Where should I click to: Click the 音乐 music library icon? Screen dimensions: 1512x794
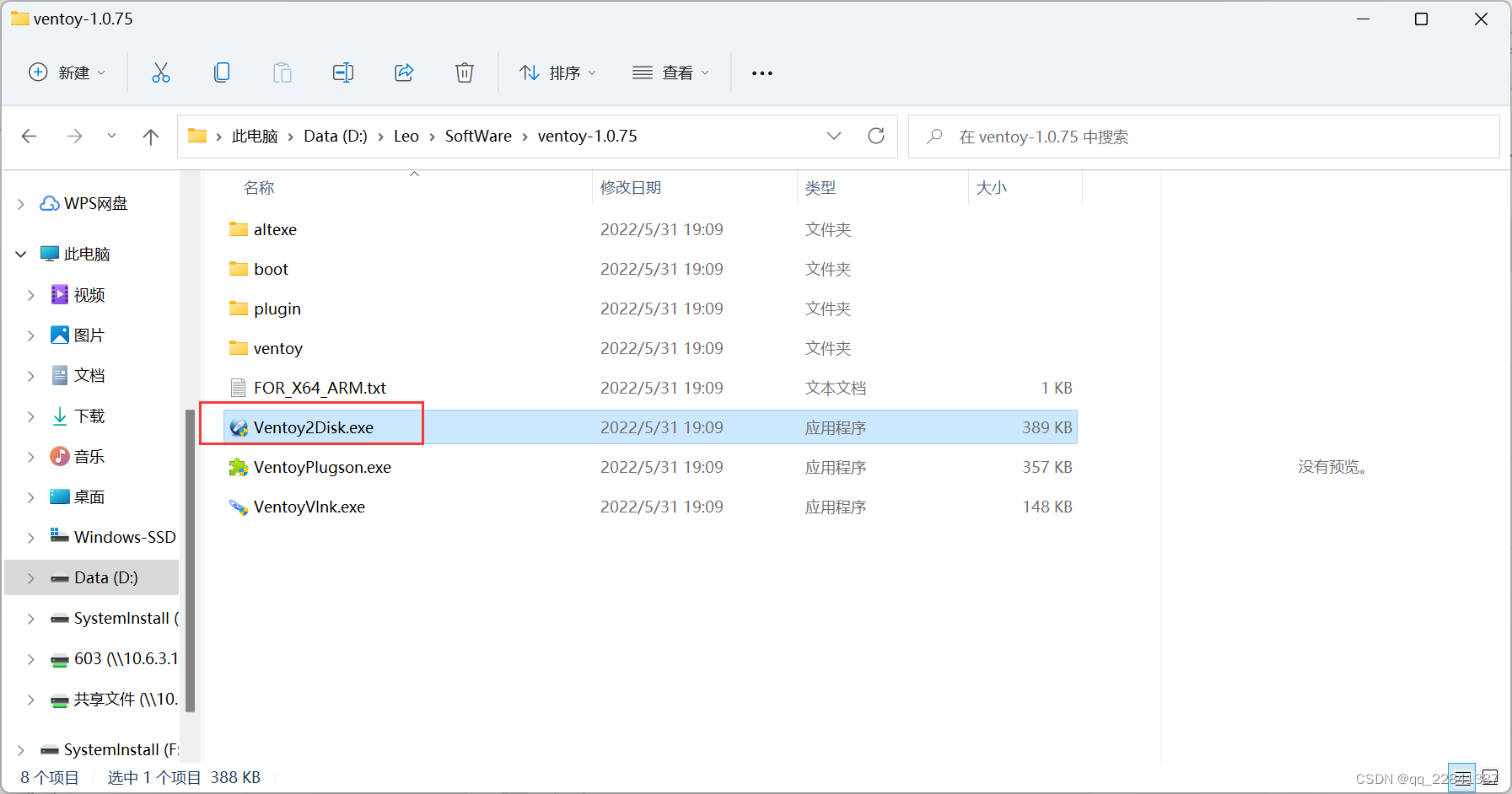60,456
